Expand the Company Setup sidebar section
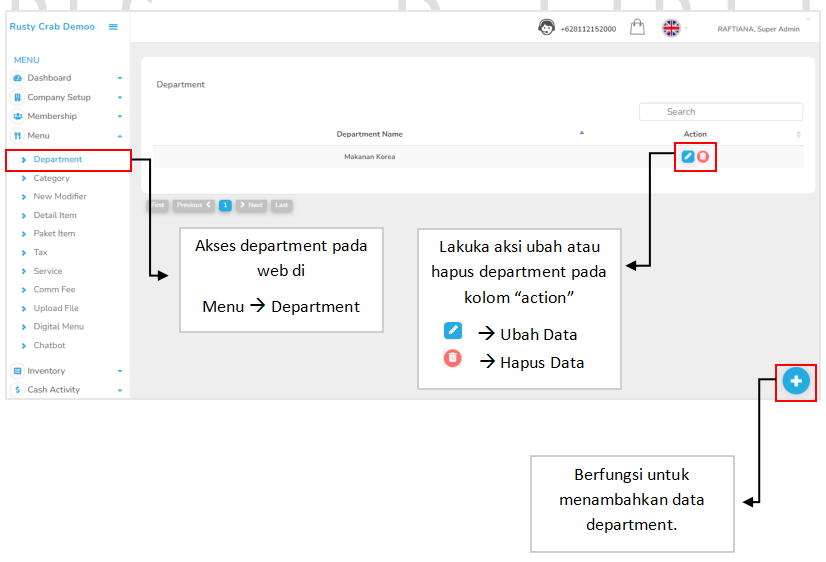Screen dimensions: 826x562 (67, 97)
